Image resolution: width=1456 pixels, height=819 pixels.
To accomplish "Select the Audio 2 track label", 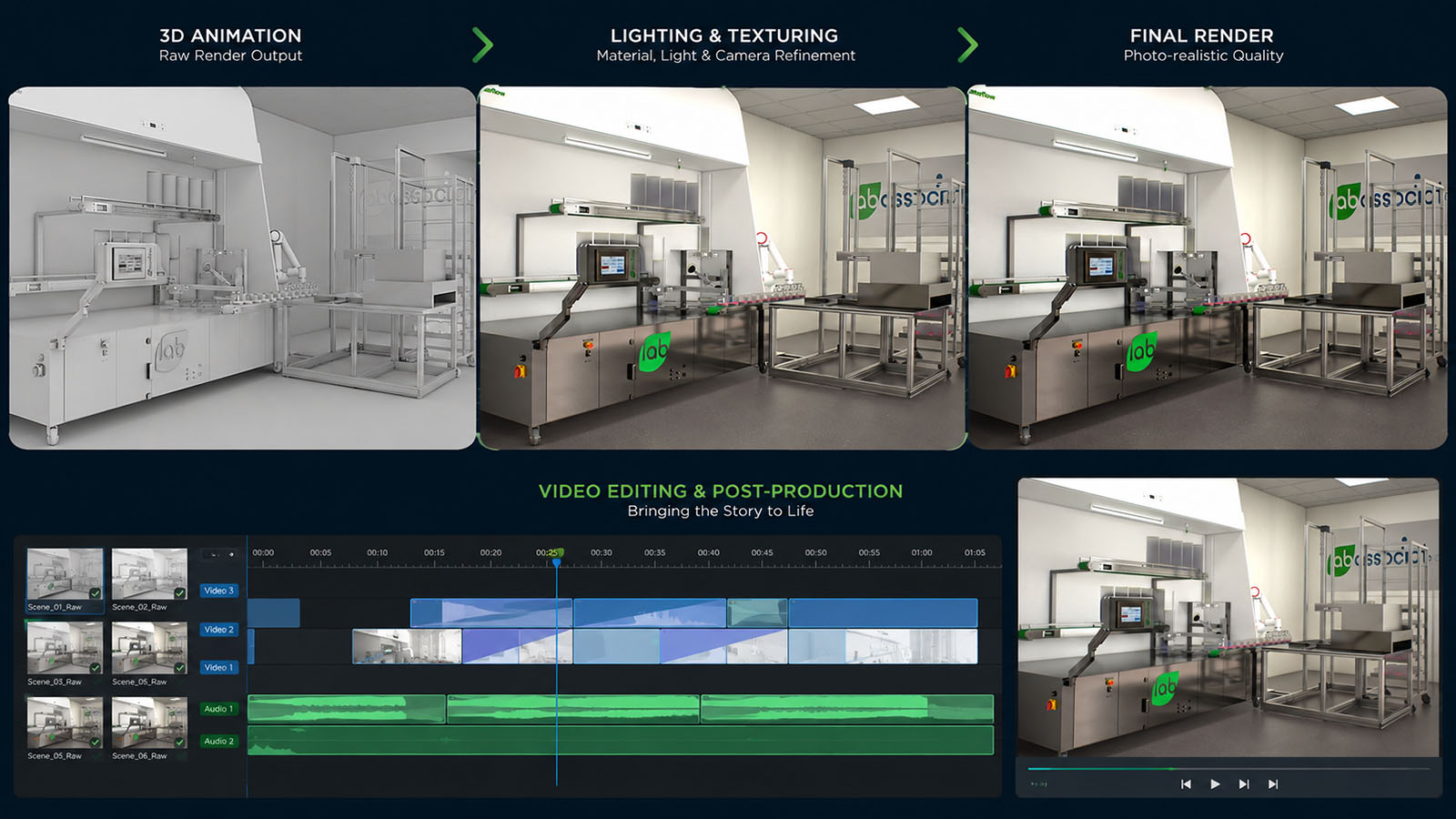I will (219, 742).
